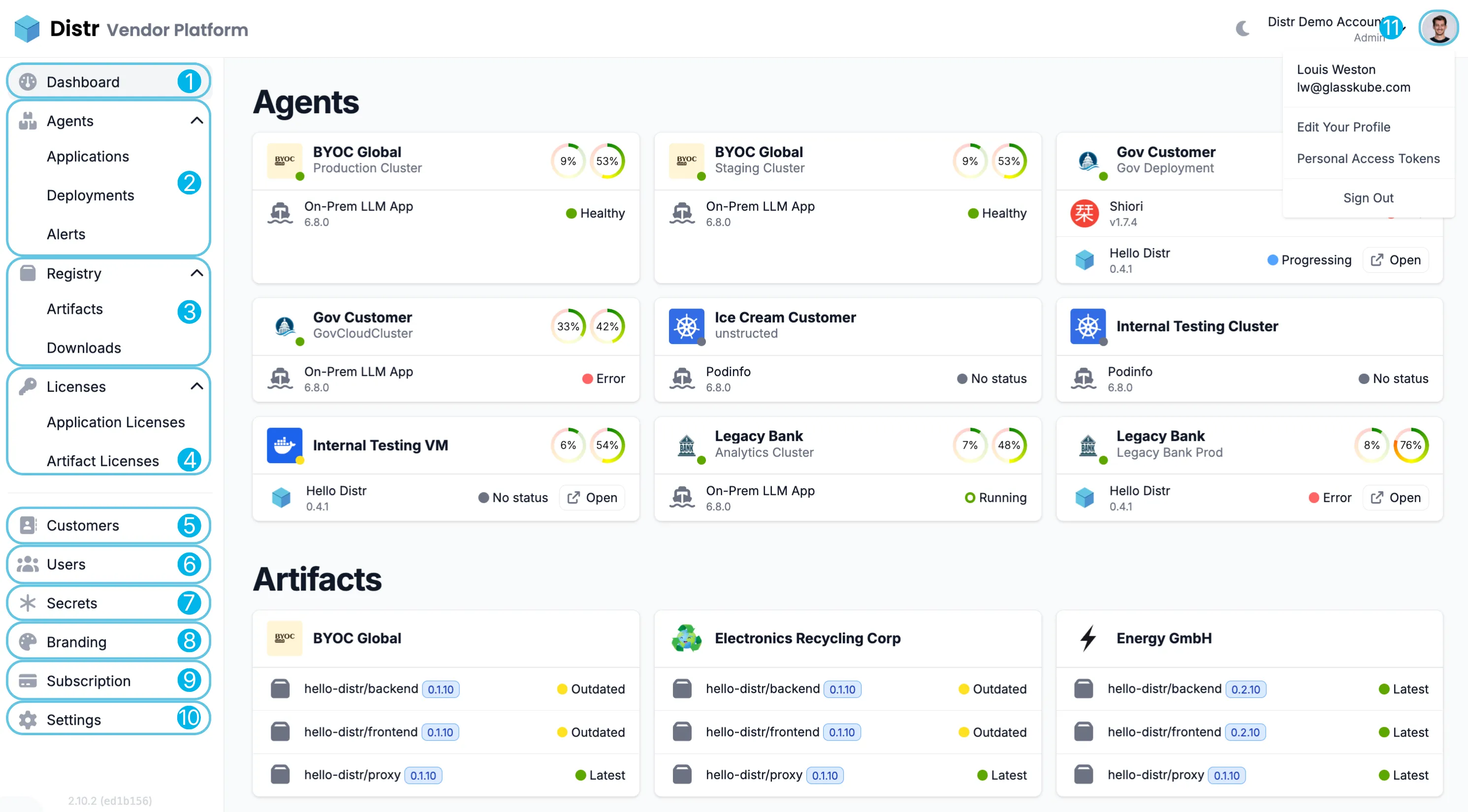The height and width of the screenshot is (812, 1468).
Task: Select the Secrets asterisk icon
Action: (x=28, y=603)
